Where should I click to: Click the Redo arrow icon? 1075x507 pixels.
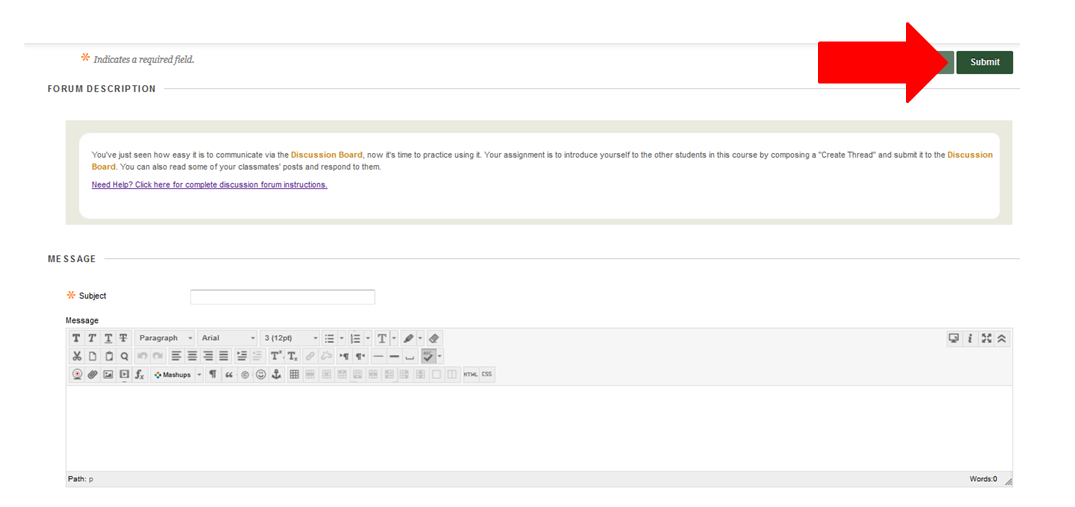point(158,356)
